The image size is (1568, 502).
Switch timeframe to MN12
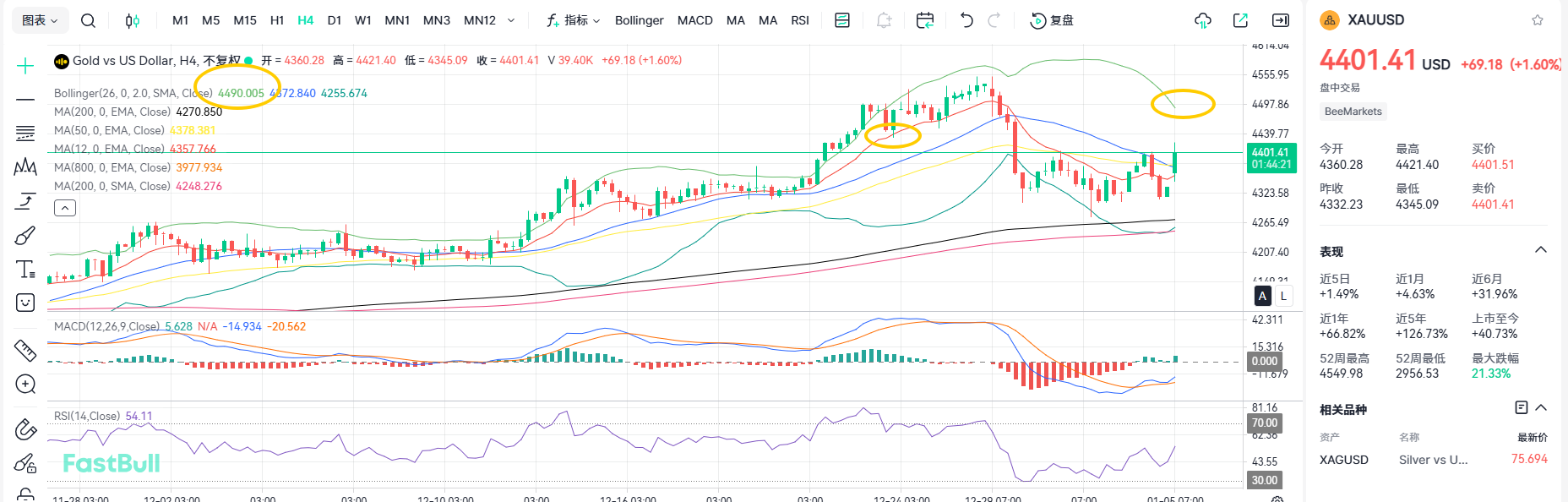[x=480, y=20]
